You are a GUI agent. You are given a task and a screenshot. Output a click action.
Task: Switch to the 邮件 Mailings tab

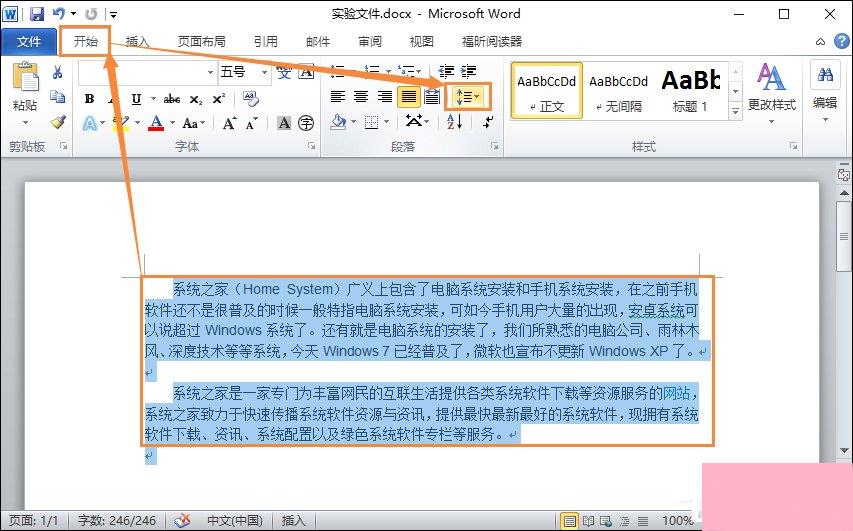[x=318, y=42]
